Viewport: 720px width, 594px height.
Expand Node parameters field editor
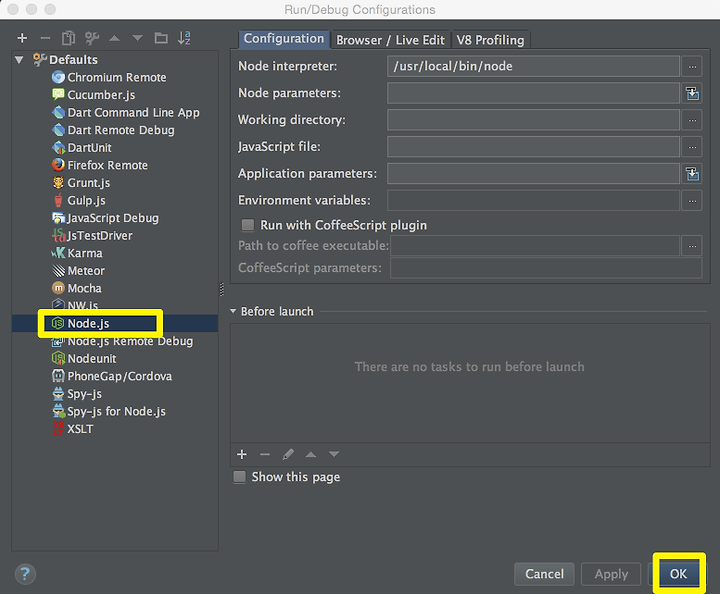pos(692,94)
